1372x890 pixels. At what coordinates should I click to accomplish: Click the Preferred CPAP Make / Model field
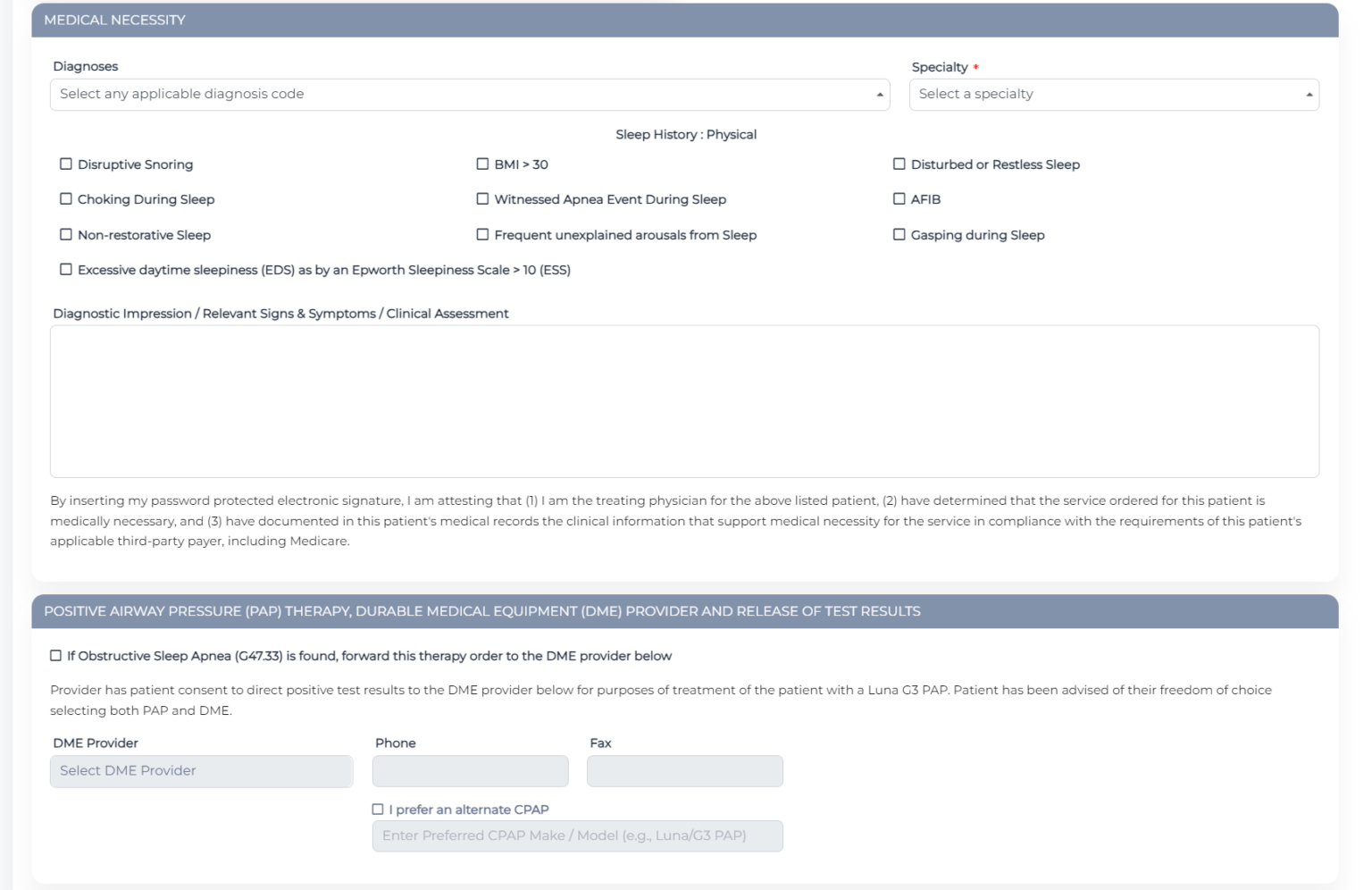(x=576, y=835)
